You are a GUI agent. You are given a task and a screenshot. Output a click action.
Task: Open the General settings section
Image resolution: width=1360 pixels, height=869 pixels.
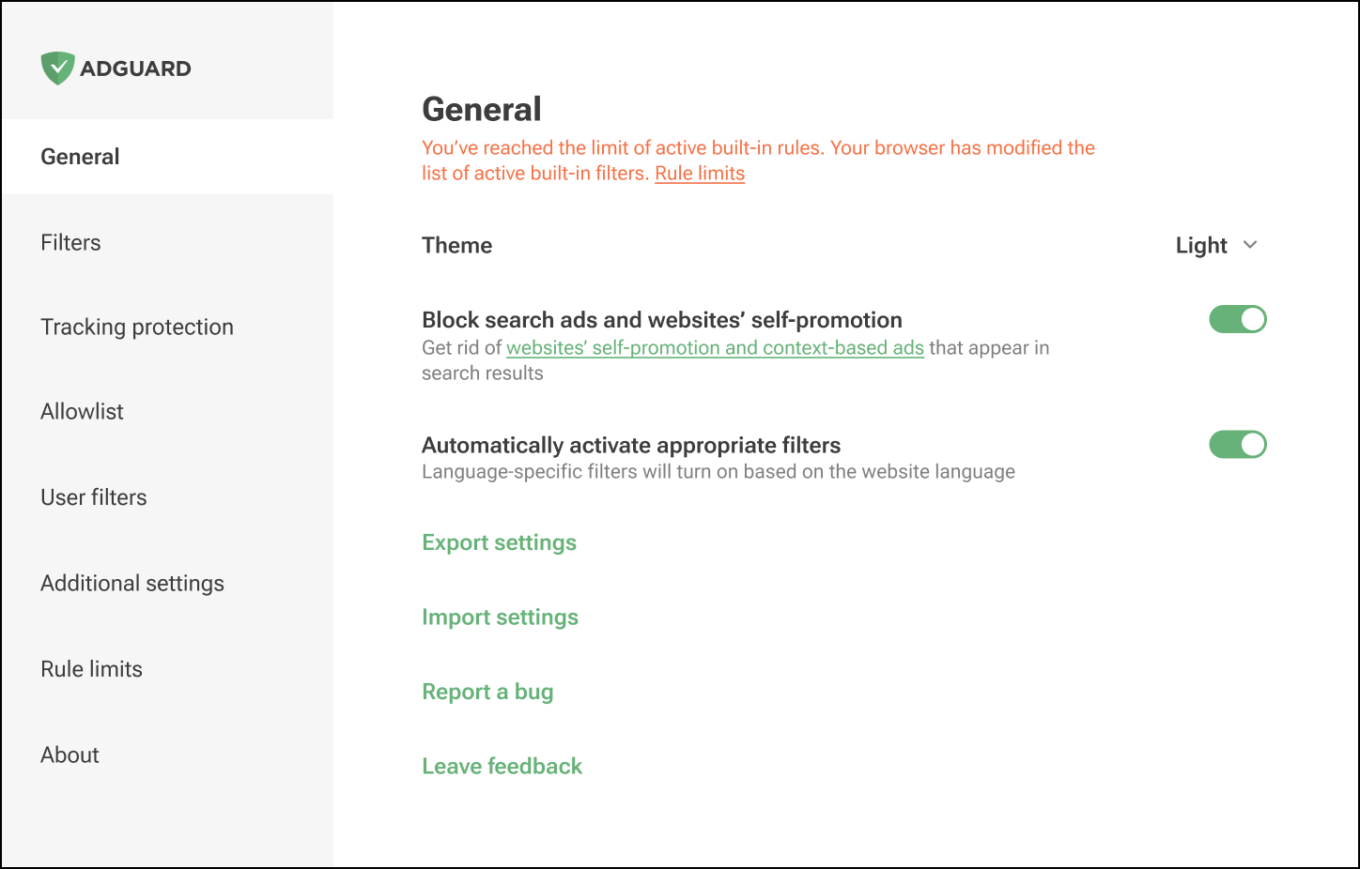point(80,157)
